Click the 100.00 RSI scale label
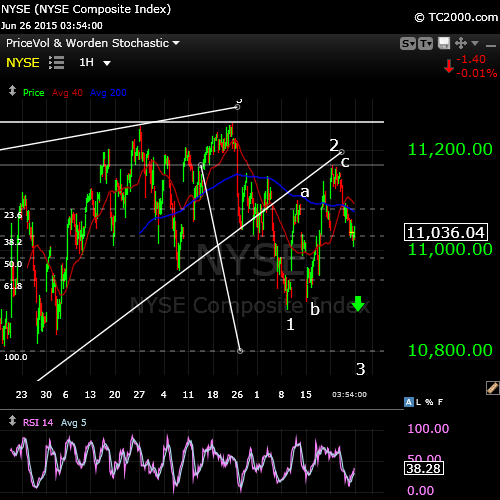The image size is (500, 500). click(x=428, y=428)
